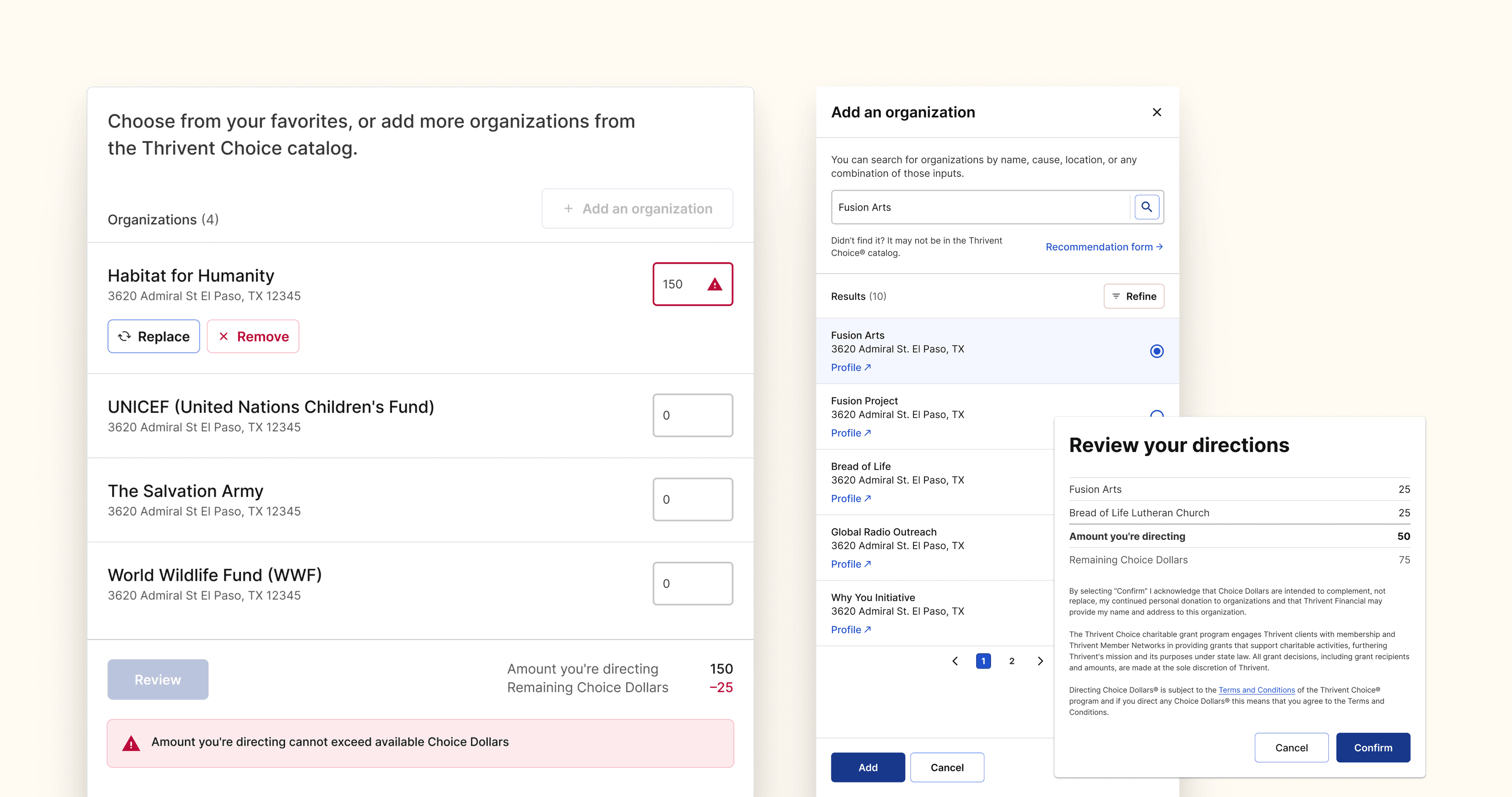1512x797 pixels.
Task: Open Global Radio Outreach Profile link
Action: tap(850, 564)
